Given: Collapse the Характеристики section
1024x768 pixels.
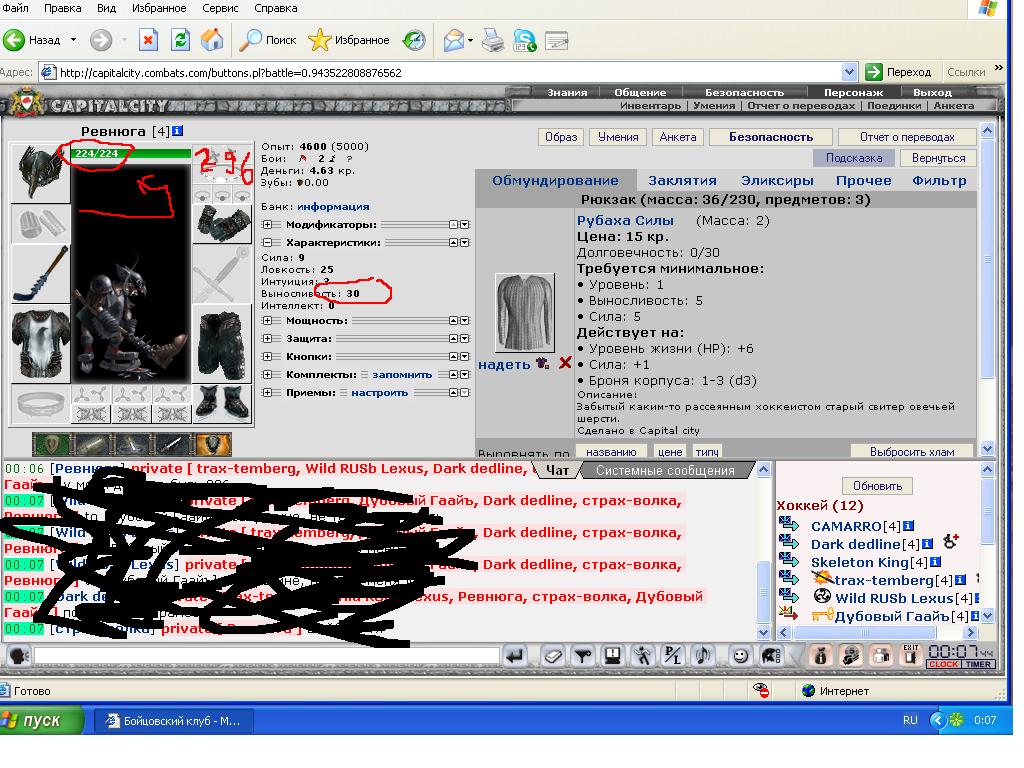Looking at the screenshot, I should [267, 242].
